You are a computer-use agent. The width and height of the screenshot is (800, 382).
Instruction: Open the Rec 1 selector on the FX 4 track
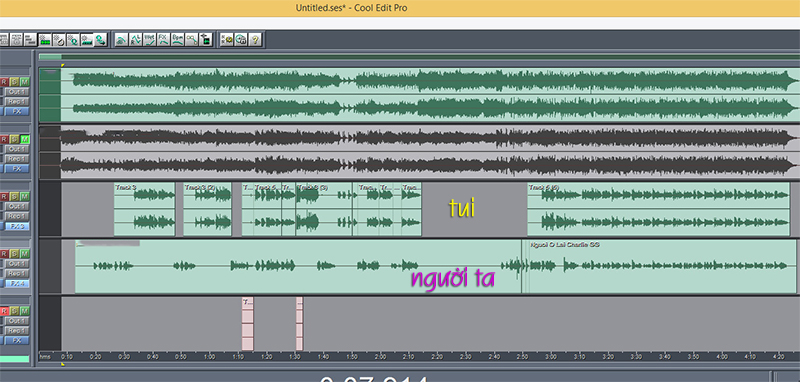pos(17,273)
